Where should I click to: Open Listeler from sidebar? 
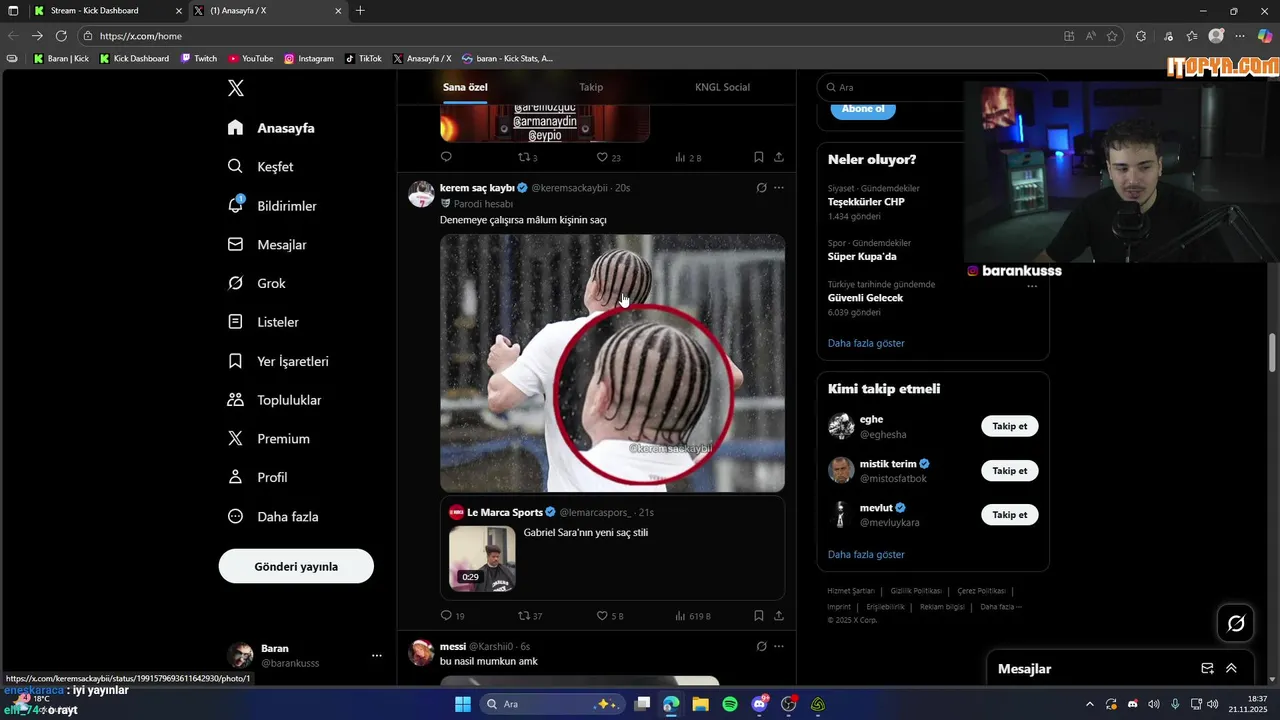click(x=263, y=322)
